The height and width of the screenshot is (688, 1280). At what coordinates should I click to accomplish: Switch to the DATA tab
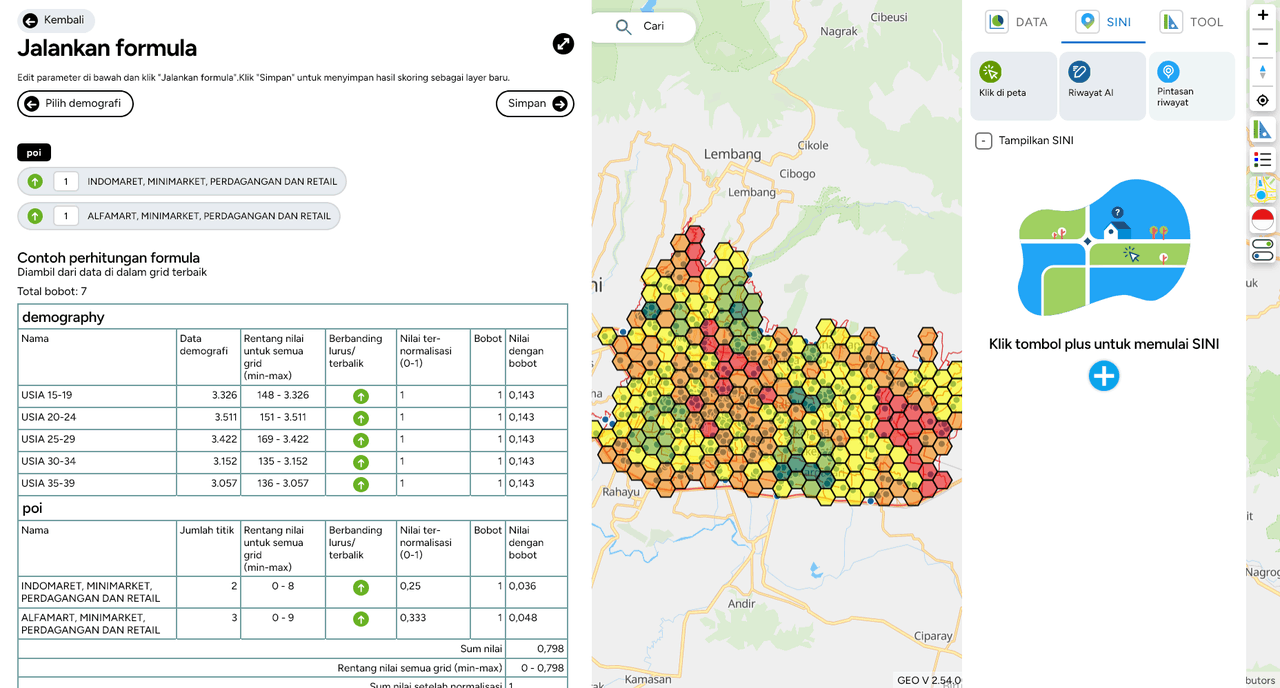click(1017, 22)
